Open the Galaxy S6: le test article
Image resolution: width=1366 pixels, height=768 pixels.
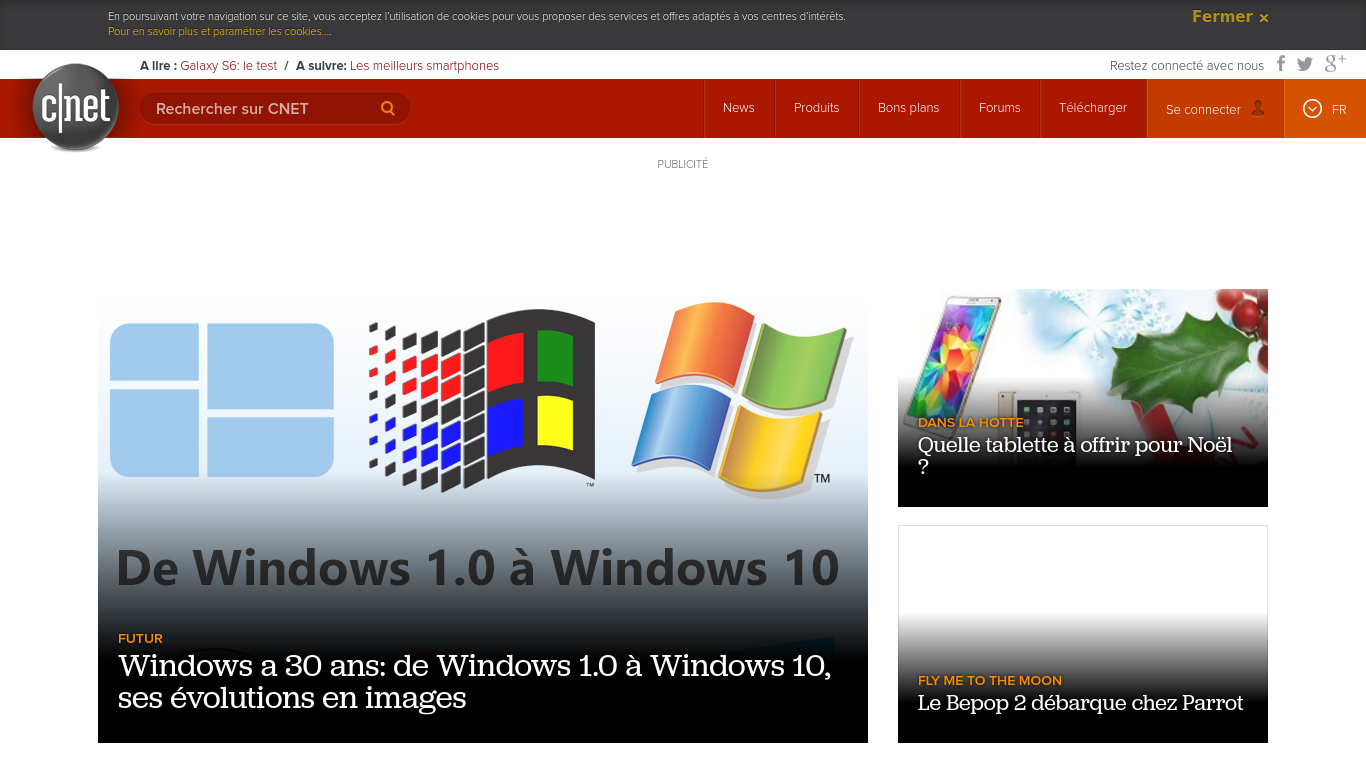point(229,65)
